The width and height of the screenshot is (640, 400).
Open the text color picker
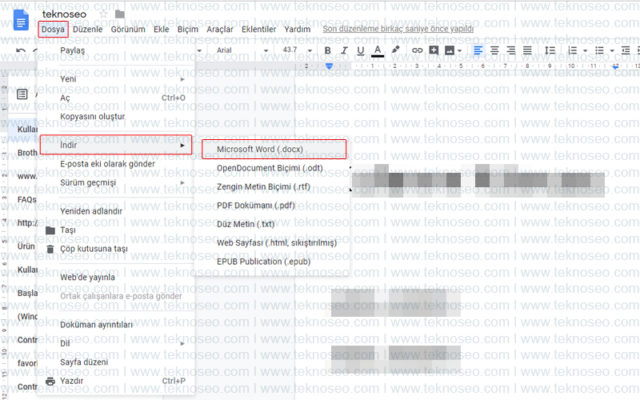click(x=378, y=51)
